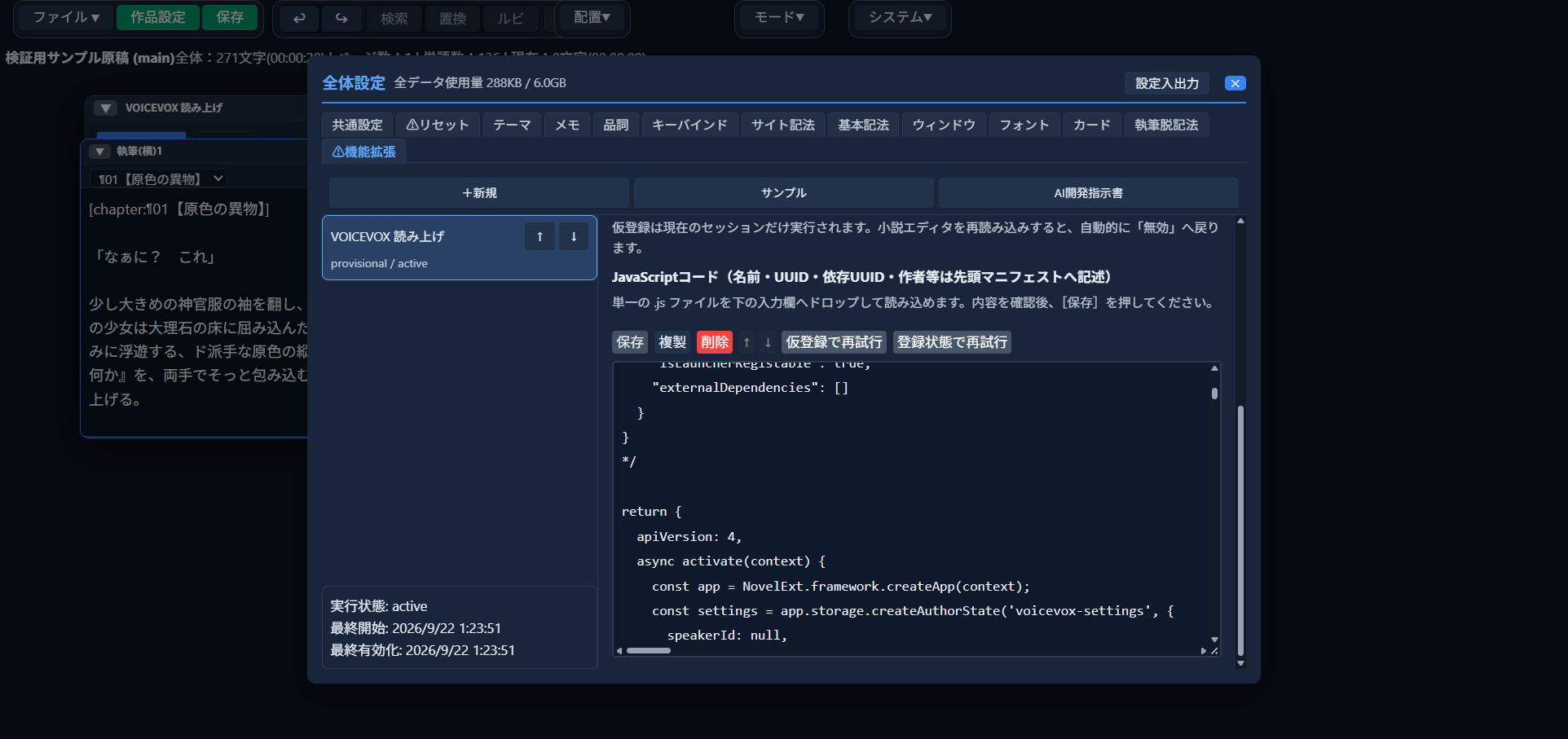Click down arrow beside the red 削除 button
The image size is (1568, 739).
coord(768,342)
